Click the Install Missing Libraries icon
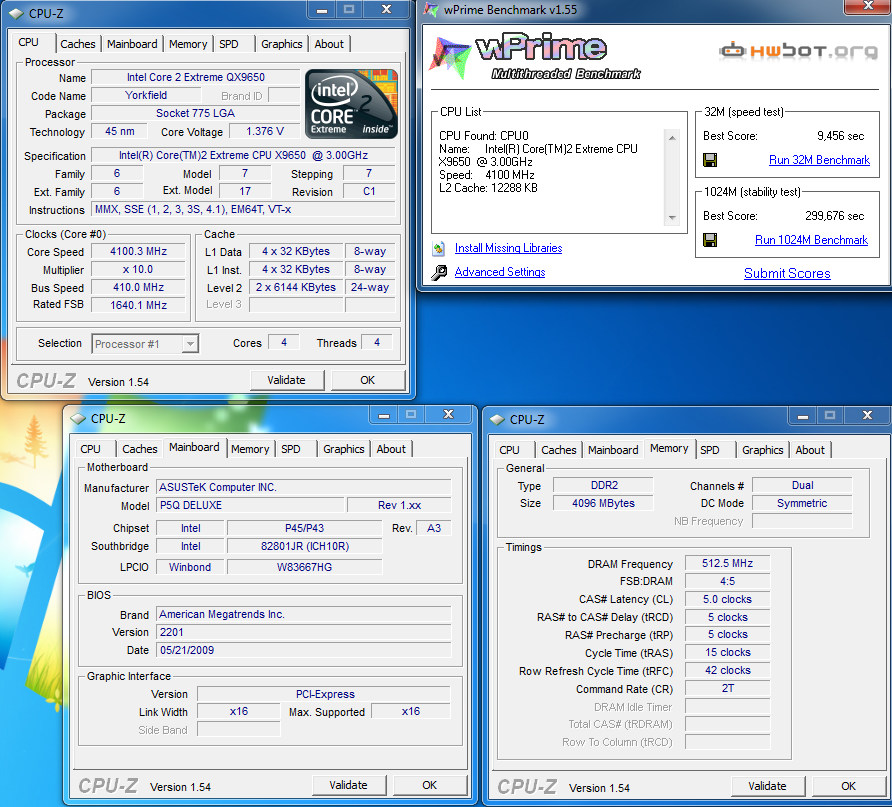Image resolution: width=892 pixels, height=807 pixels. 439,249
